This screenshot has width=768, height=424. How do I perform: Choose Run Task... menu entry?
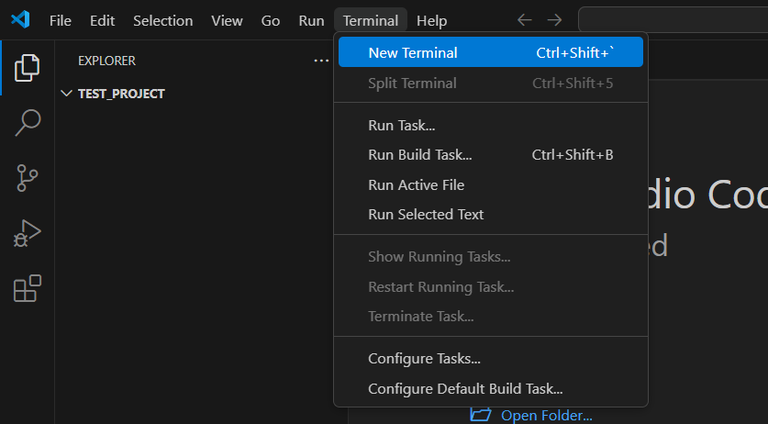(401, 126)
